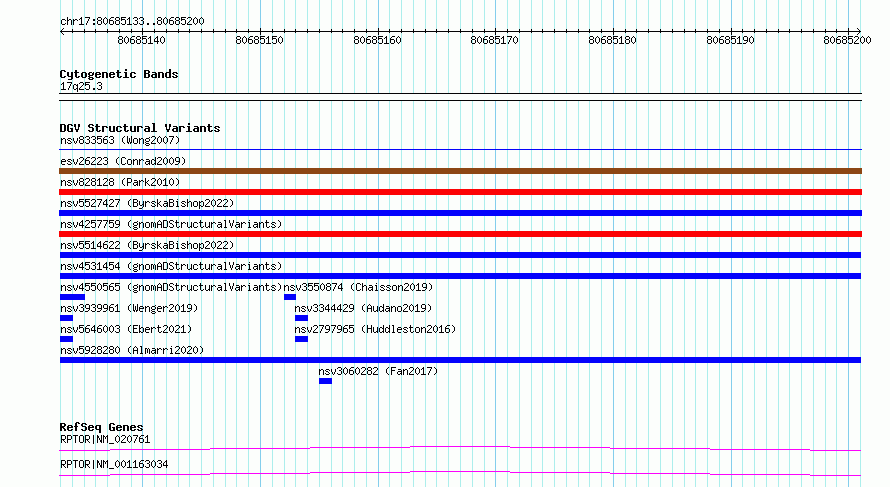This screenshot has width=890, height=487.
Task: Open nsv4550565 (gnomADStructuralVariants) label
Action: pyautogui.click(x=171, y=287)
